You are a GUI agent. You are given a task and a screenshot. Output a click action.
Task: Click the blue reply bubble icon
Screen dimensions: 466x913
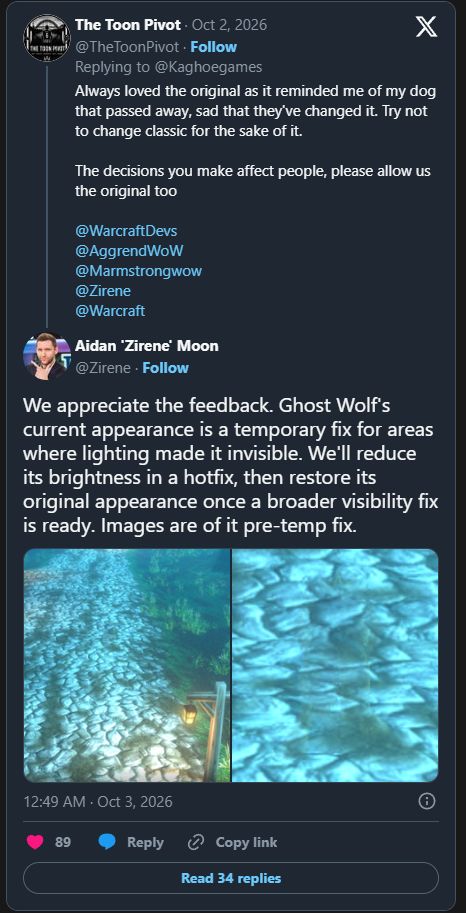pos(107,842)
